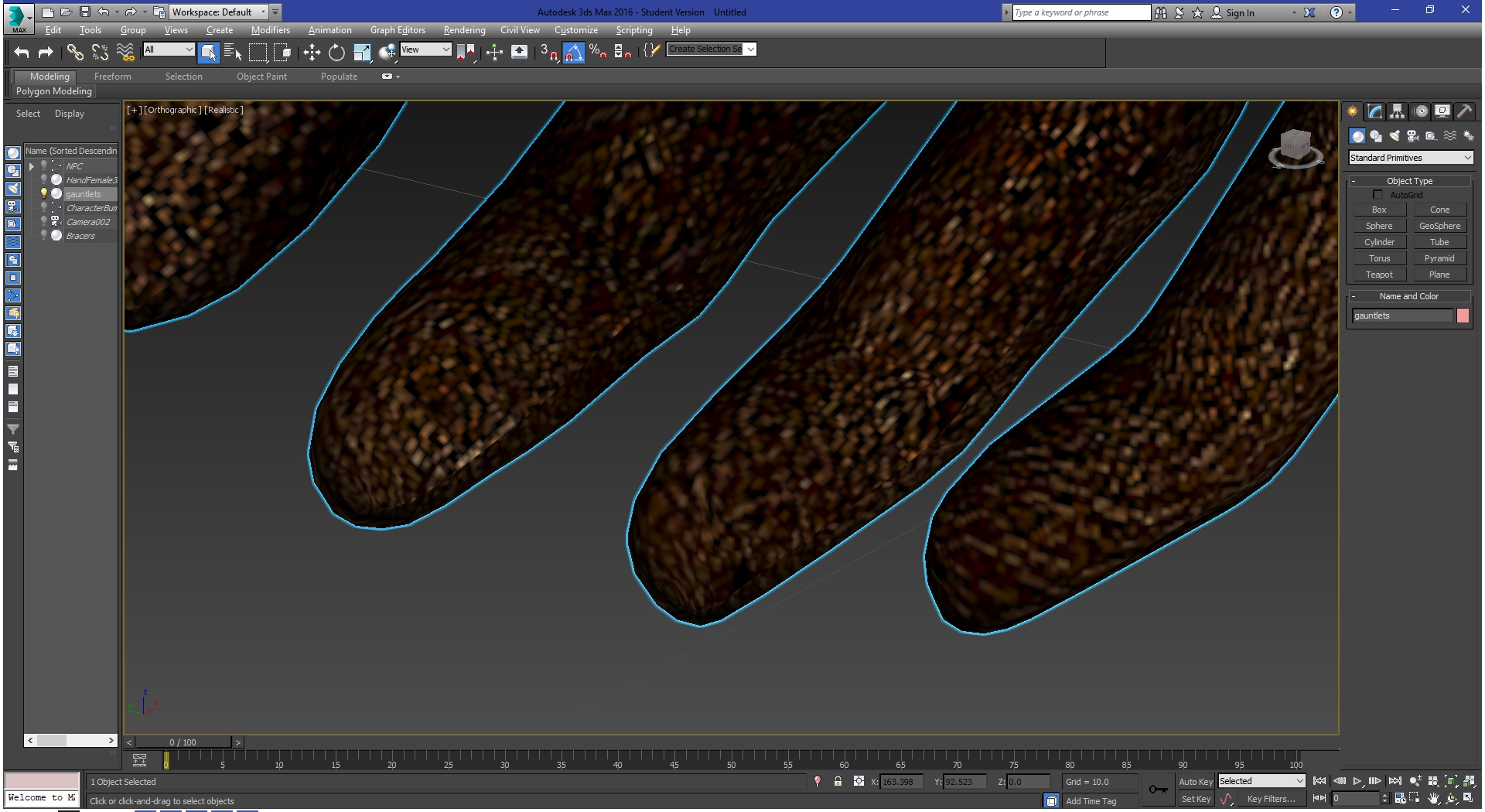Switch to the Freeform ribbon tab

[x=113, y=77]
